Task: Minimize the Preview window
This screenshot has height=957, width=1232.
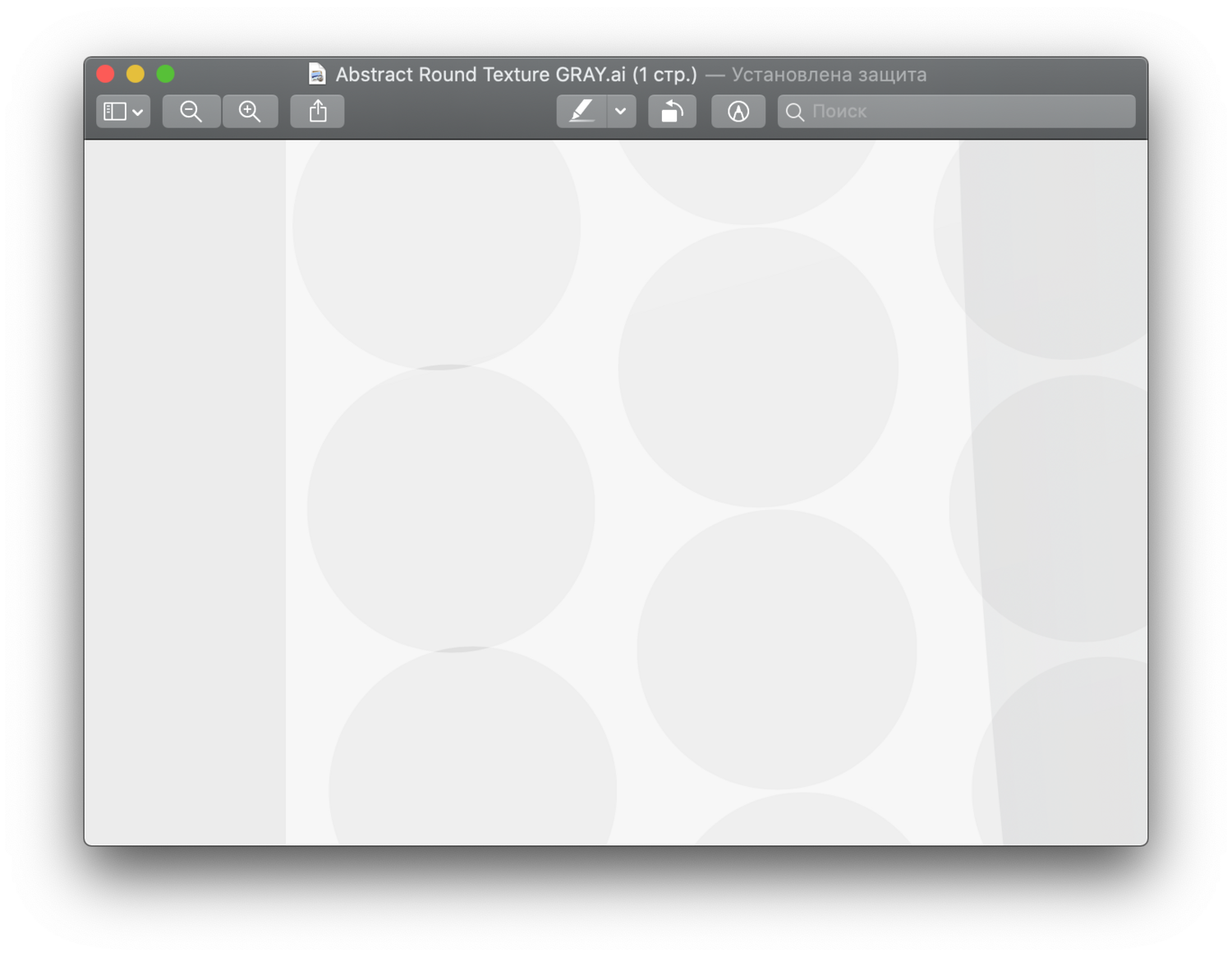Action: 136,74
